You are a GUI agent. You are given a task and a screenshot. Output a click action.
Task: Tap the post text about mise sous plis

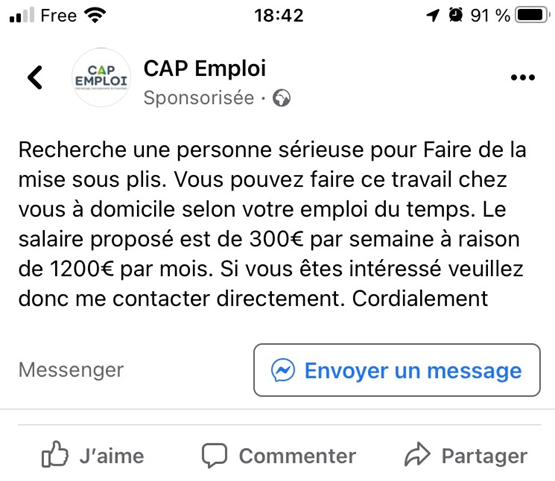(272, 224)
